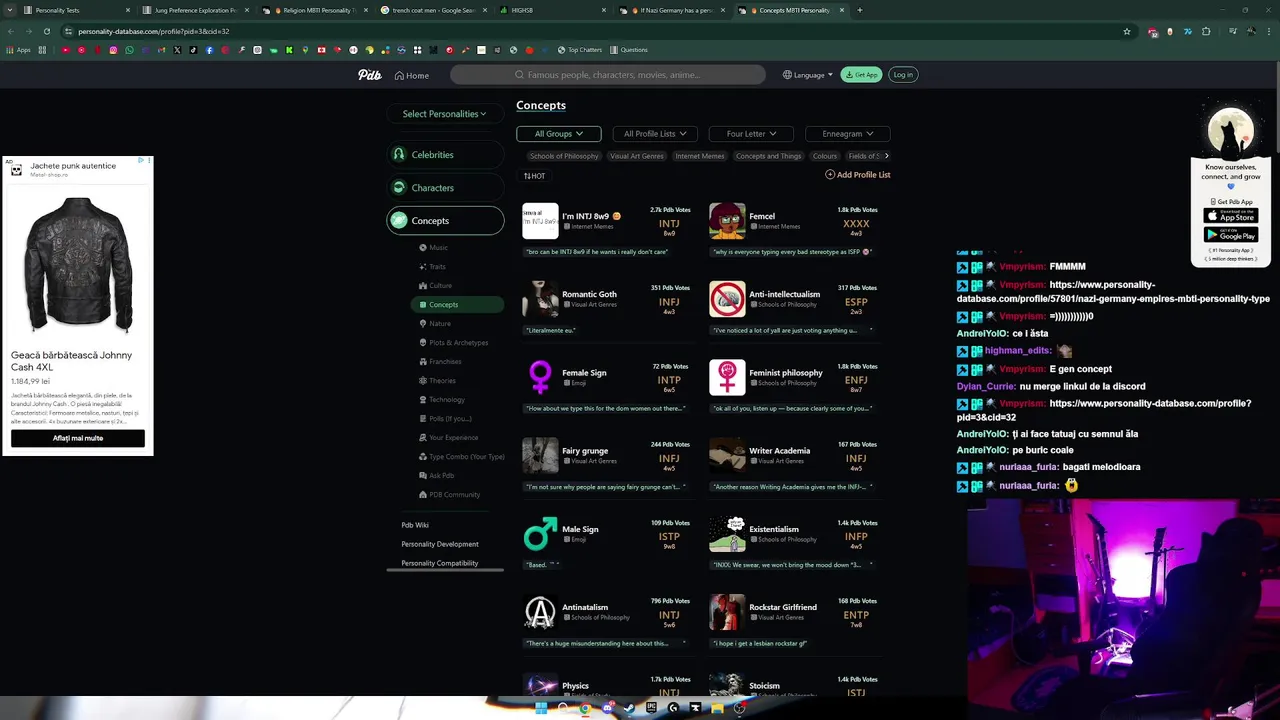The height and width of the screenshot is (720, 1280).
Task: Go to Home from the header
Action: pyautogui.click(x=412, y=75)
